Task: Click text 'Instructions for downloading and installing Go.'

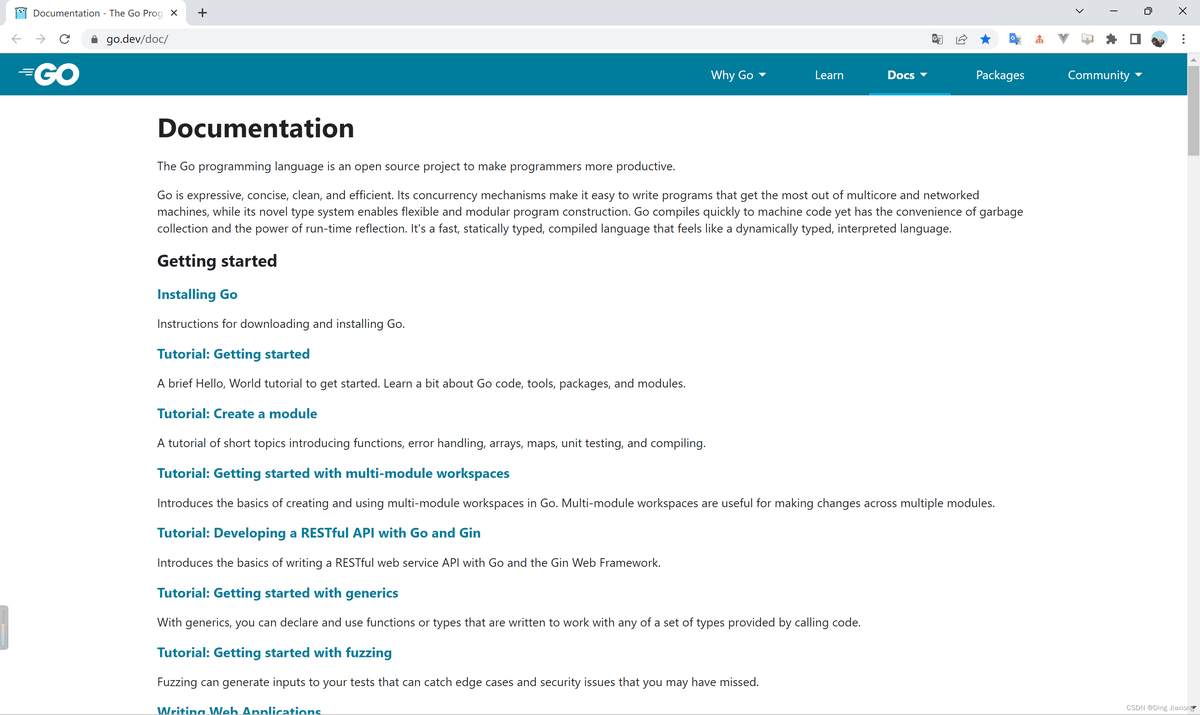Action: [281, 324]
